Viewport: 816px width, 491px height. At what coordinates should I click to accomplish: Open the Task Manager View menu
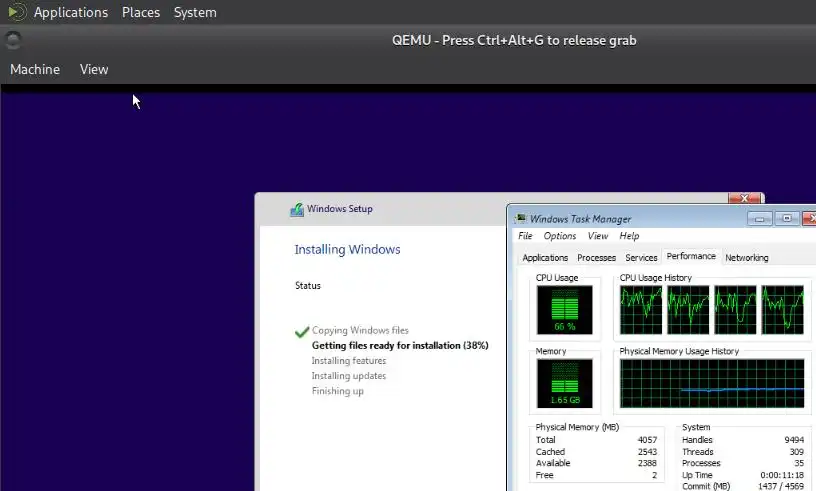pos(597,236)
